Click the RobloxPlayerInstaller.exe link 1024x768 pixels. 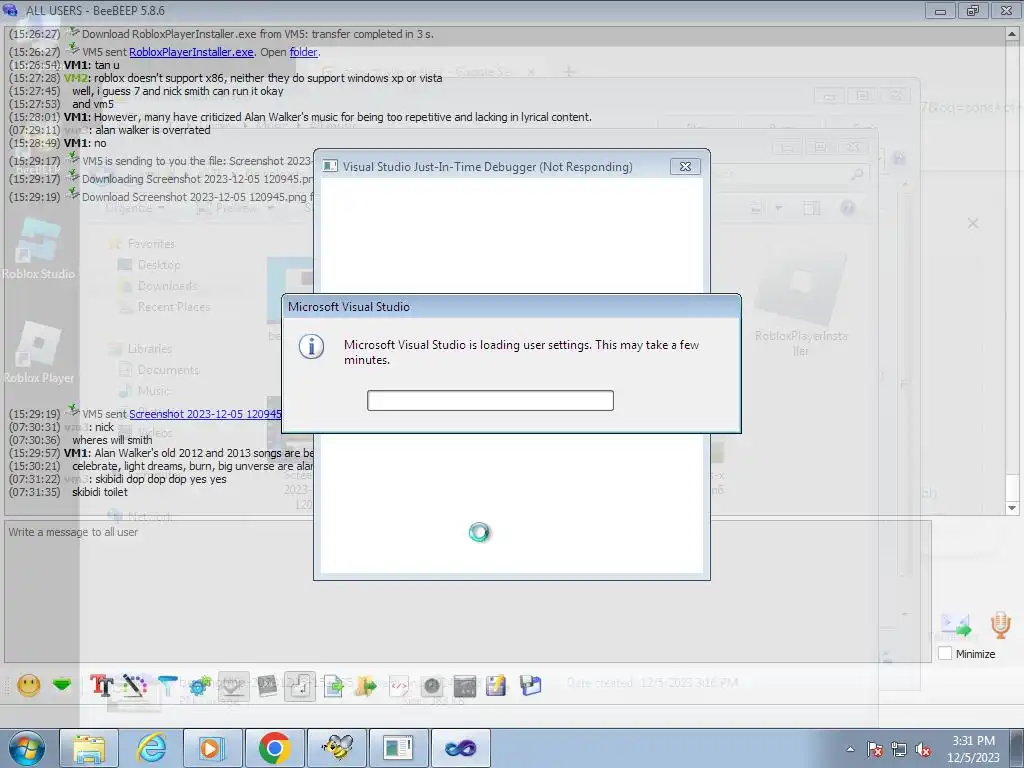coord(191,52)
